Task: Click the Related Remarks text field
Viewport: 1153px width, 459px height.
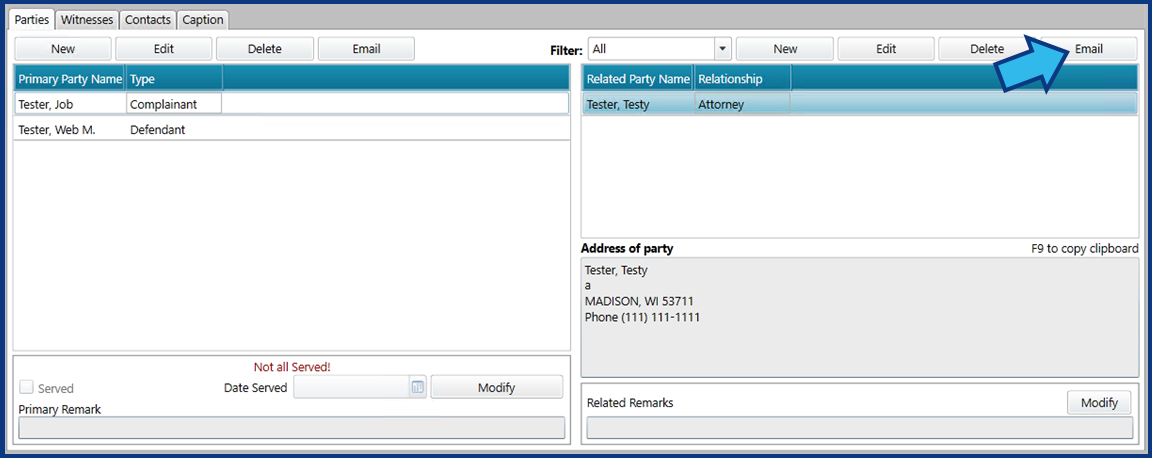Action: tap(860, 427)
